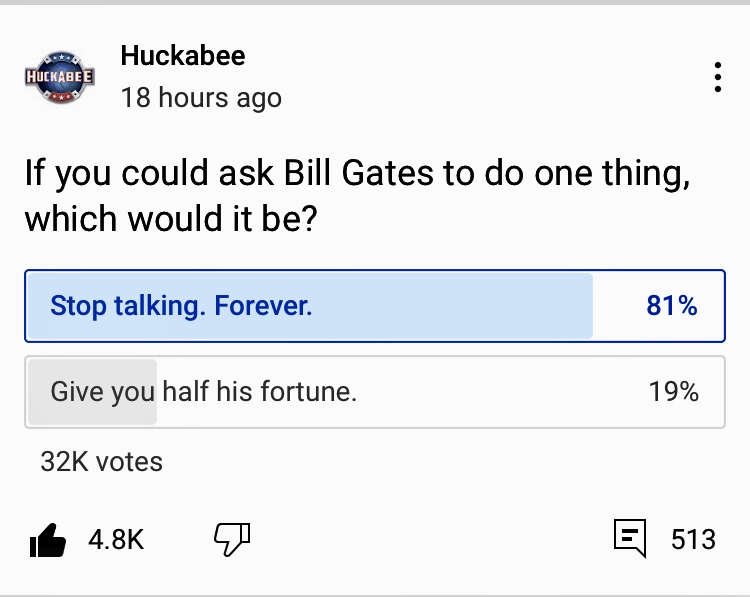Viewport: 750px width, 597px height.
Task: Click the "which would it be?" text line
Action: [171, 218]
